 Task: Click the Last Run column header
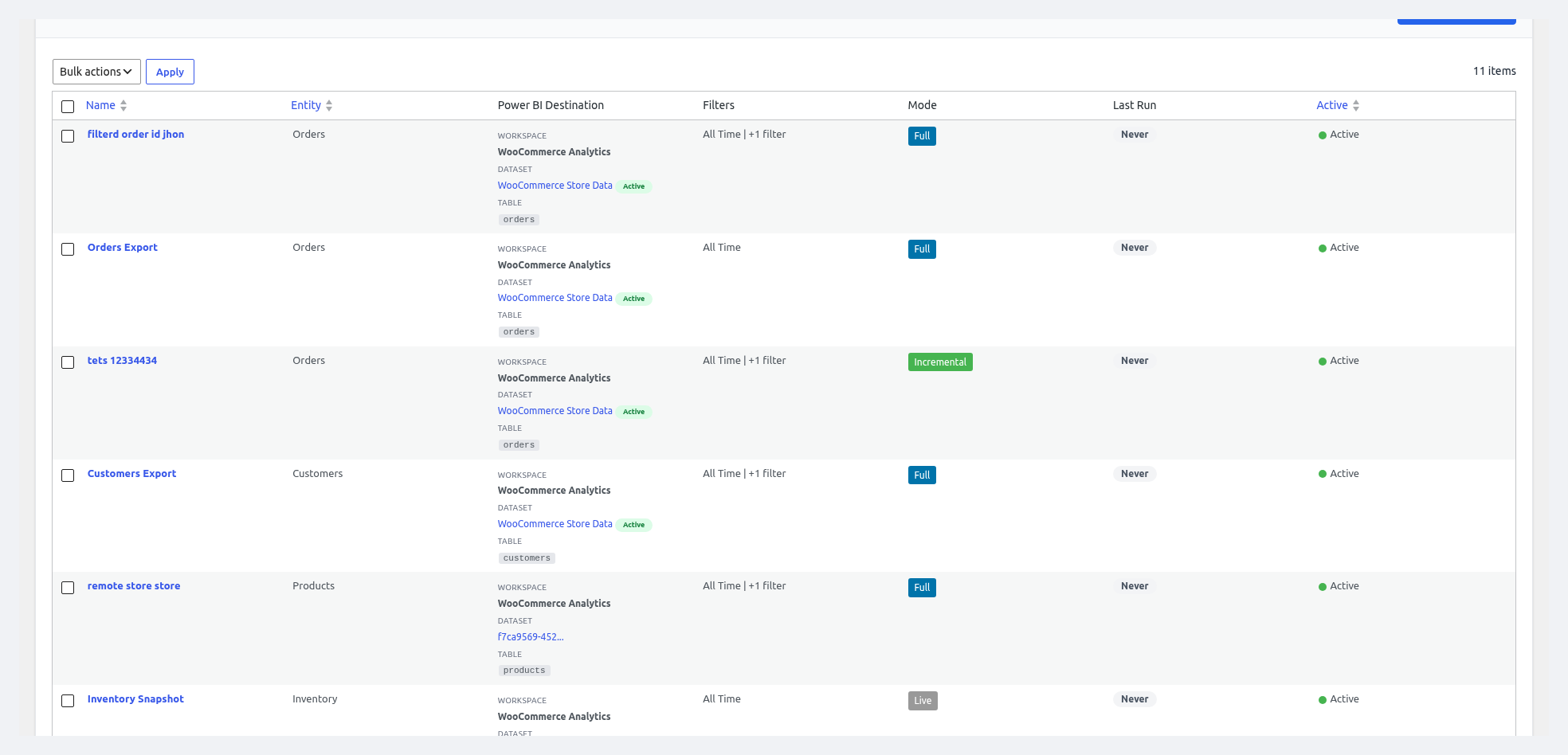pyautogui.click(x=1135, y=105)
